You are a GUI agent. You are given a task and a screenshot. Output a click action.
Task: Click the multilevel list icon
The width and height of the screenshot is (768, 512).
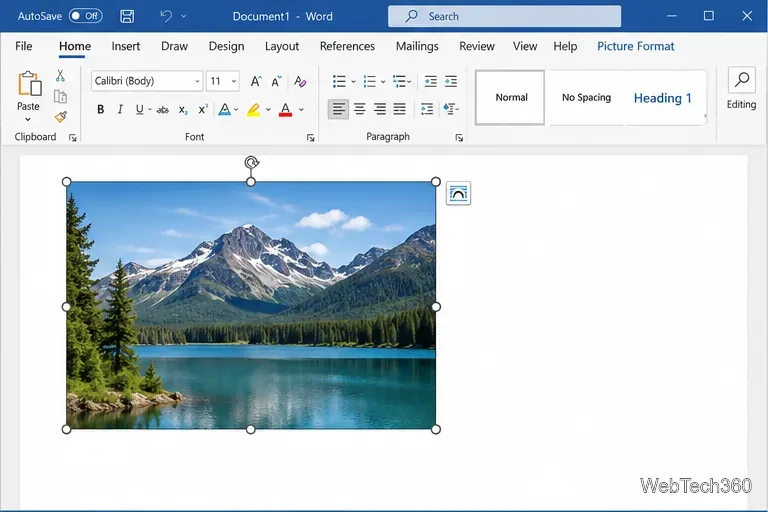tap(399, 81)
